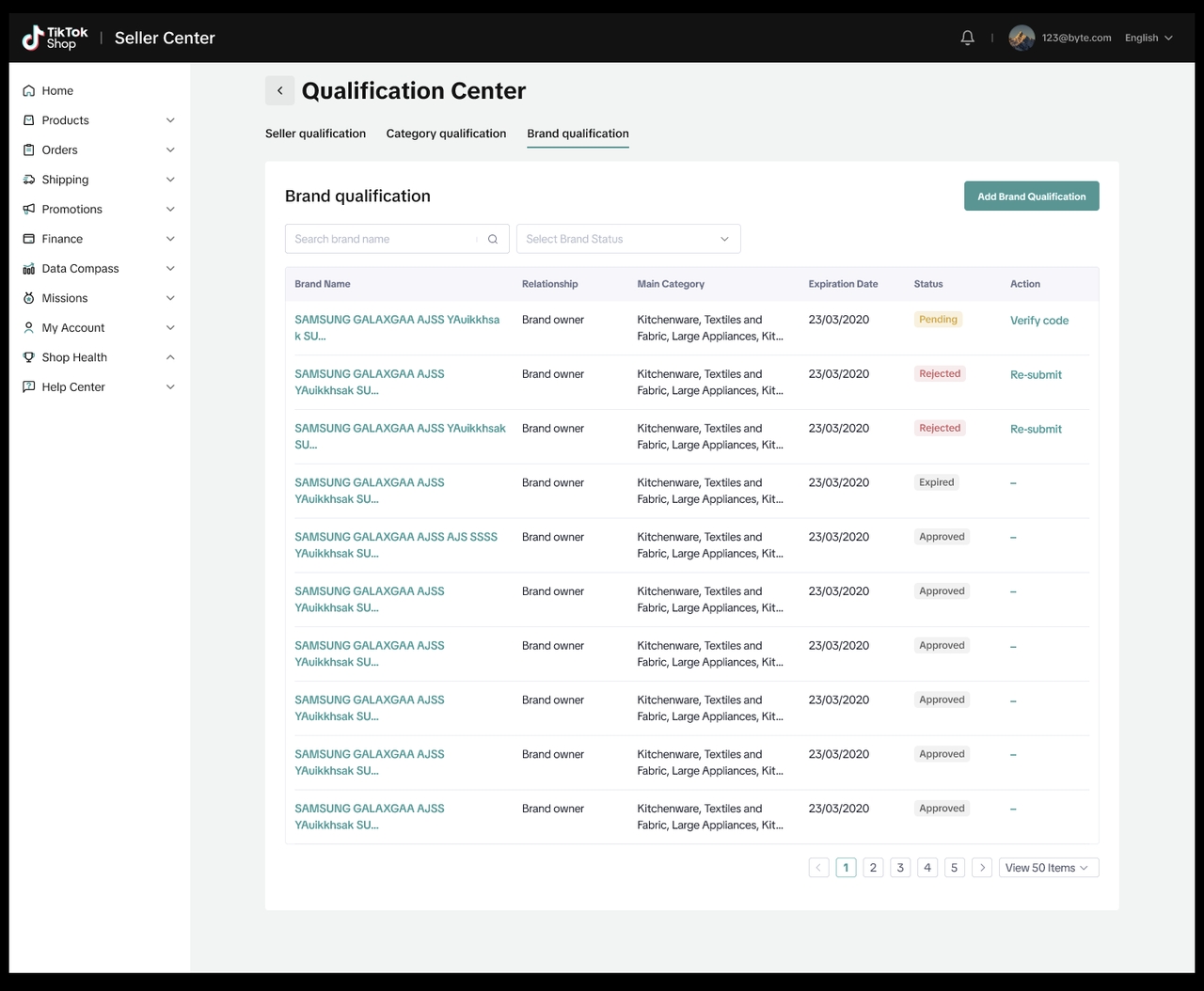The image size is (1204, 991).
Task: Open the View 50 Items dropdown
Action: tap(1048, 868)
